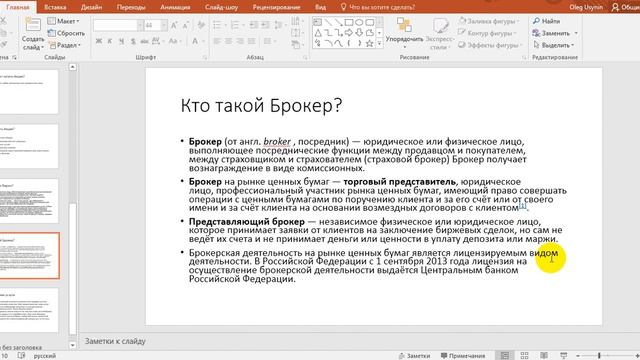Toggle strikethrough (abc) formatting
The height and width of the screenshot is (360, 640).
[x=144, y=41]
